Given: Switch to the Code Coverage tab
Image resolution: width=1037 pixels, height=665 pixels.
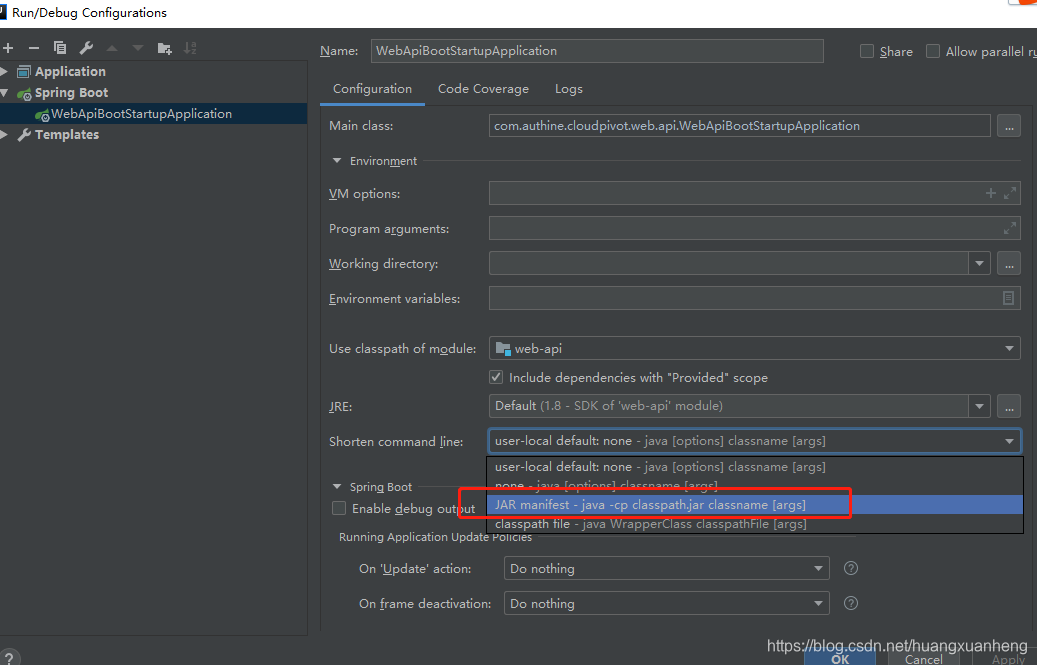Looking at the screenshot, I should [483, 88].
